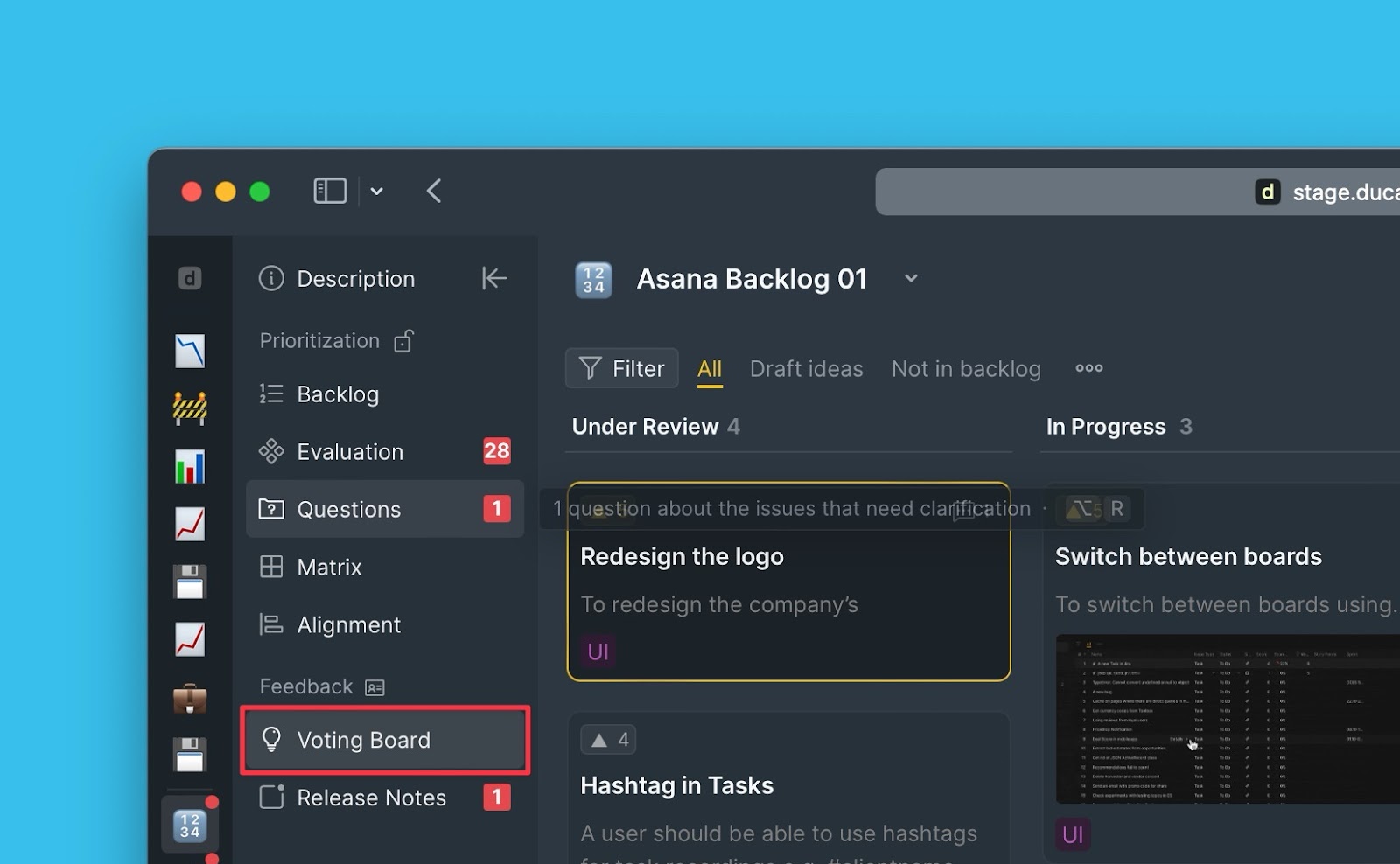Open the construction barrier workspace icon
Image resolution: width=1400 pixels, height=864 pixels.
[x=190, y=408]
